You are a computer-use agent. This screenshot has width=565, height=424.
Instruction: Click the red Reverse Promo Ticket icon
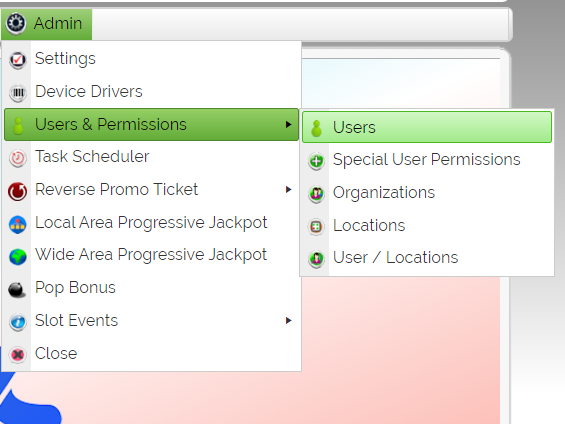pyautogui.click(x=18, y=191)
